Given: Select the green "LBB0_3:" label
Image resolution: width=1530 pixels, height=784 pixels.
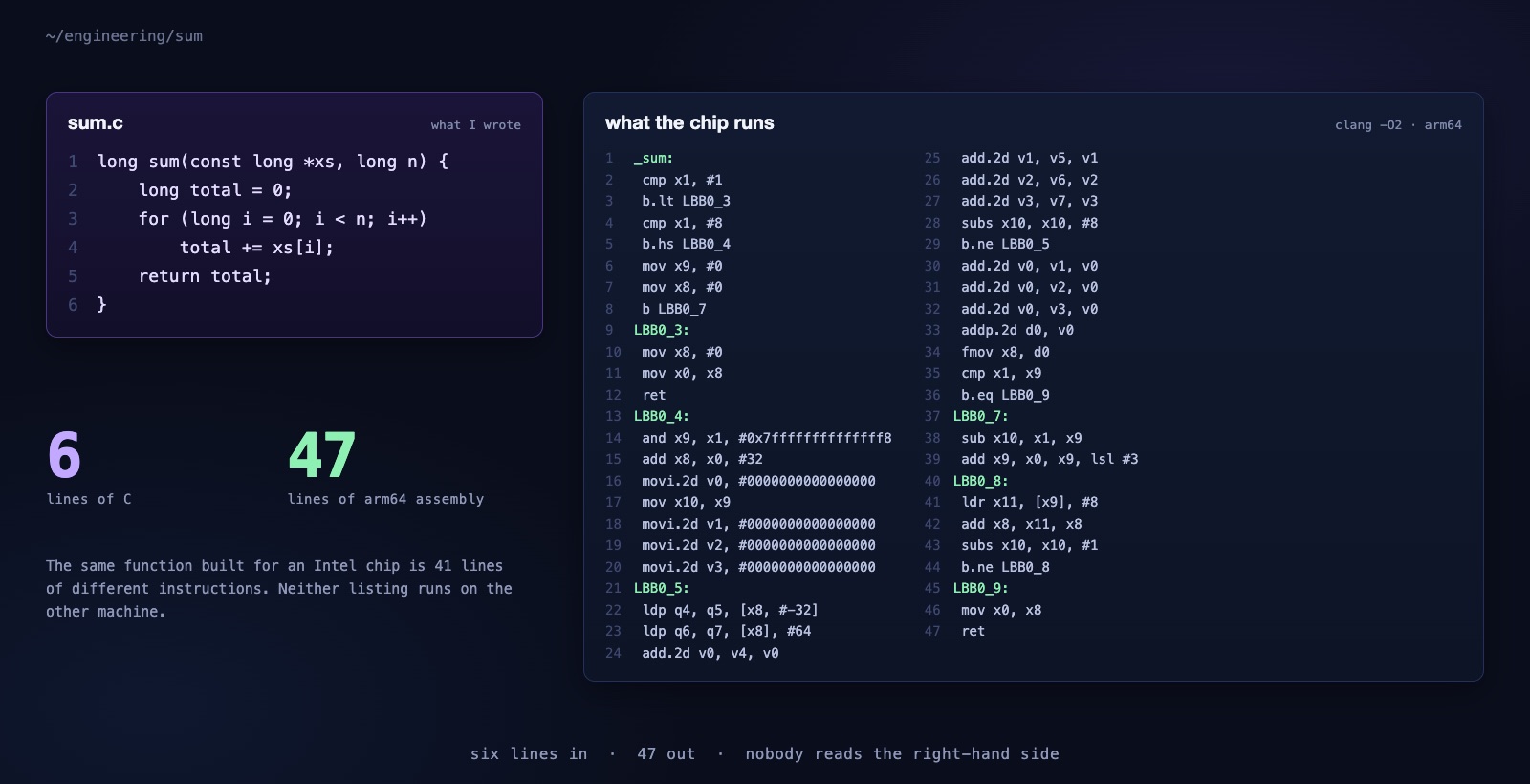Looking at the screenshot, I should click(662, 331).
